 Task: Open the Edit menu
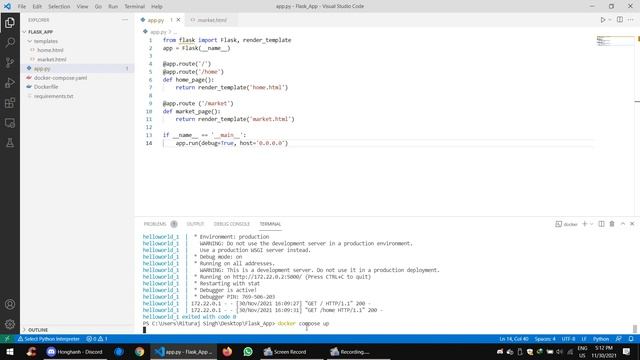(x=37, y=6)
